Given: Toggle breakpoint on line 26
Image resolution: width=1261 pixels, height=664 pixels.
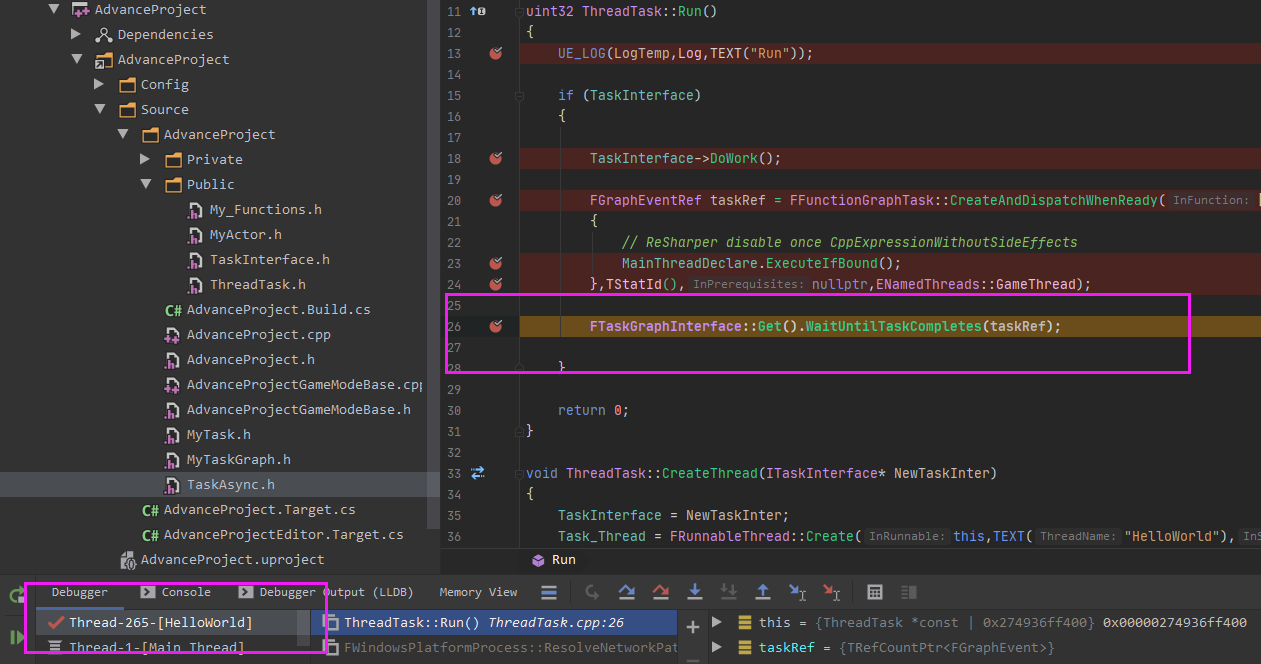Looking at the screenshot, I should [495, 326].
